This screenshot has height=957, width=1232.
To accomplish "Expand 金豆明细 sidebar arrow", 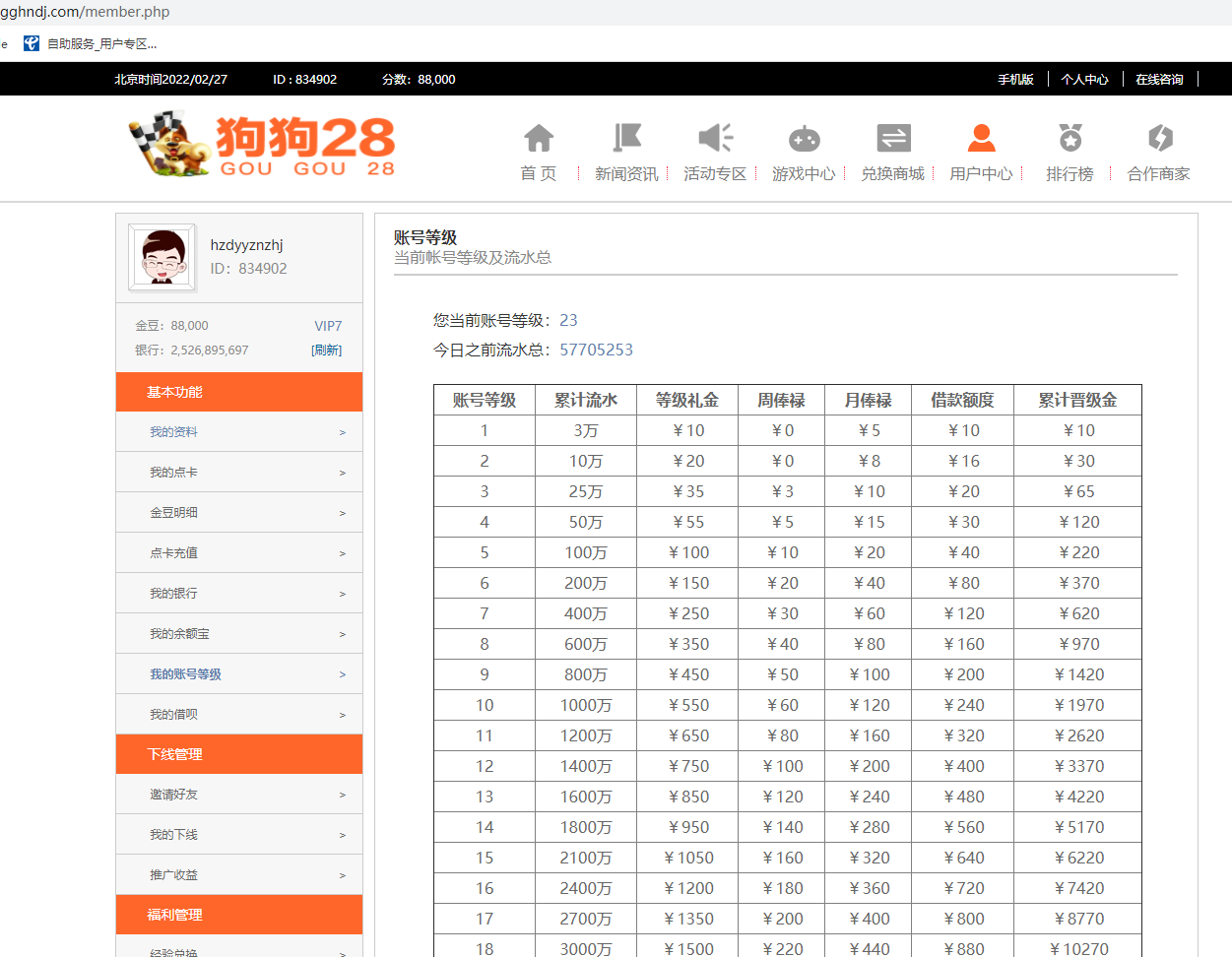I will tap(343, 513).
